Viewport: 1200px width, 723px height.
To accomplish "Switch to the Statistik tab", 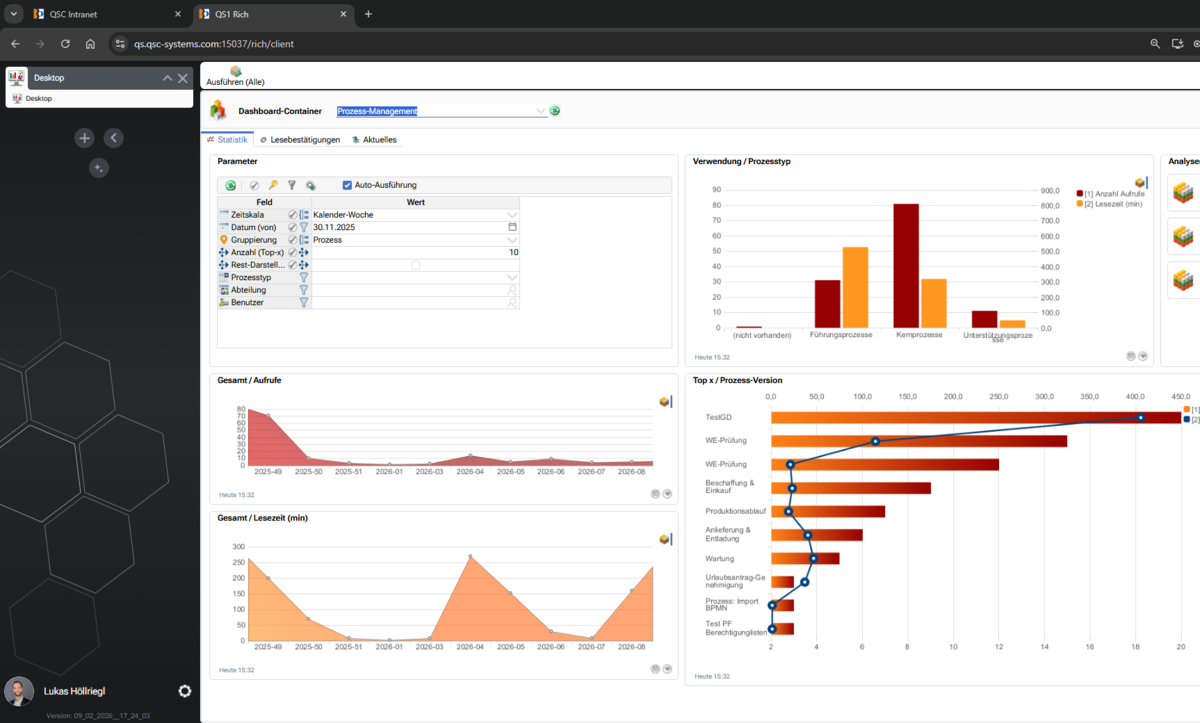I will [x=227, y=139].
